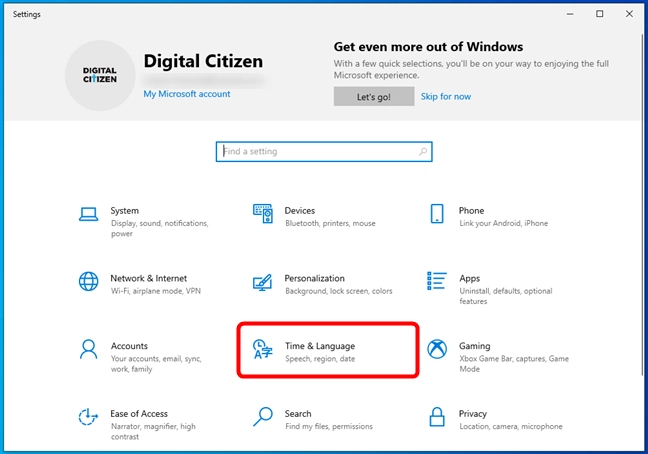Open the System settings title
The image size is (648, 454).
124,211
